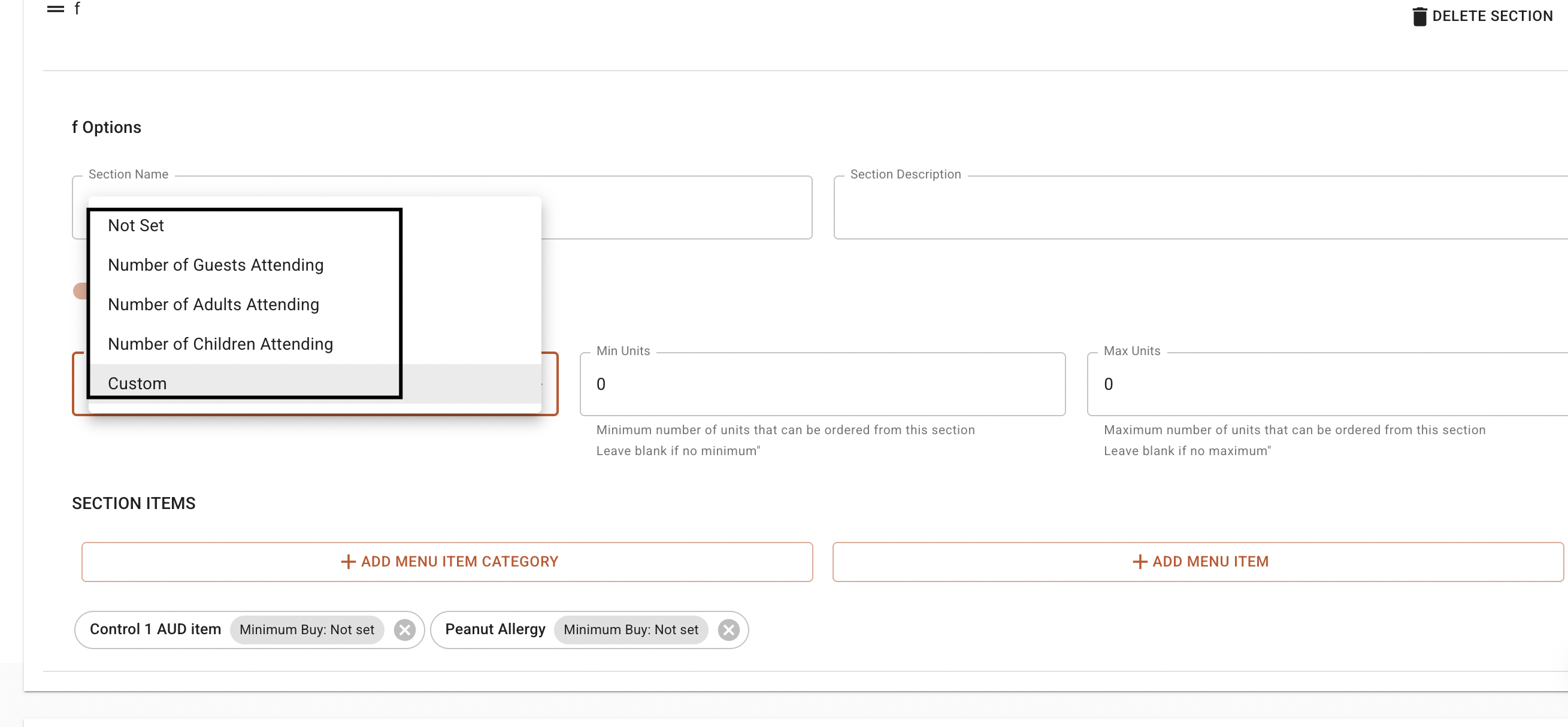This screenshot has width=1568, height=727.
Task: Remove the Peanut Allergy chip
Action: pos(728,629)
